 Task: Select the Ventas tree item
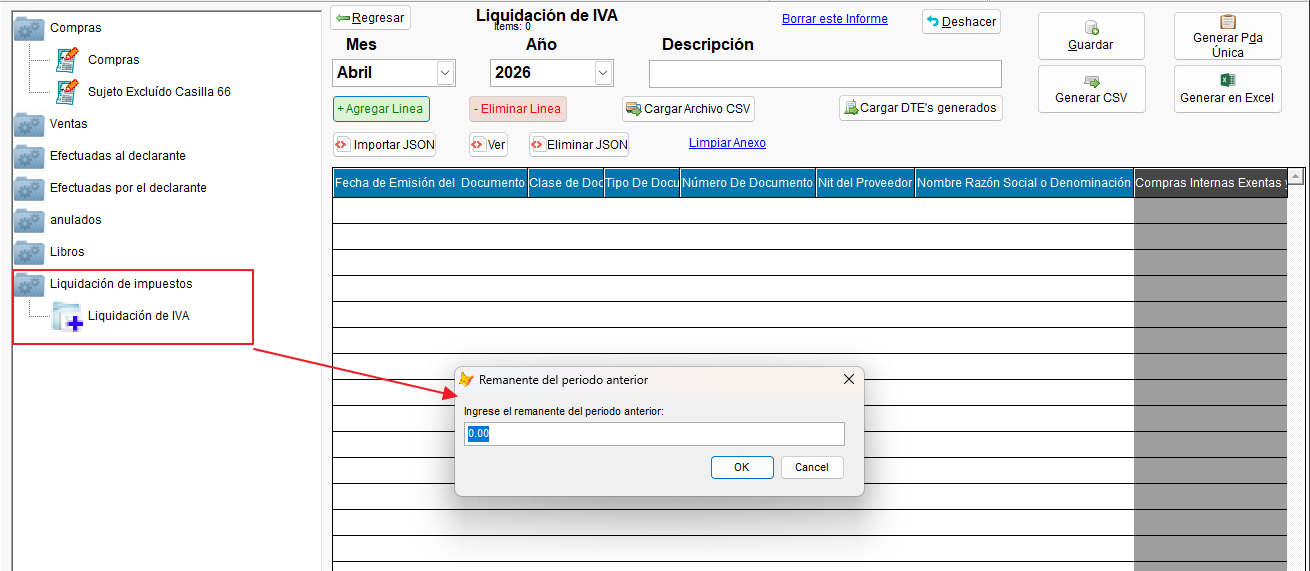tap(68, 124)
